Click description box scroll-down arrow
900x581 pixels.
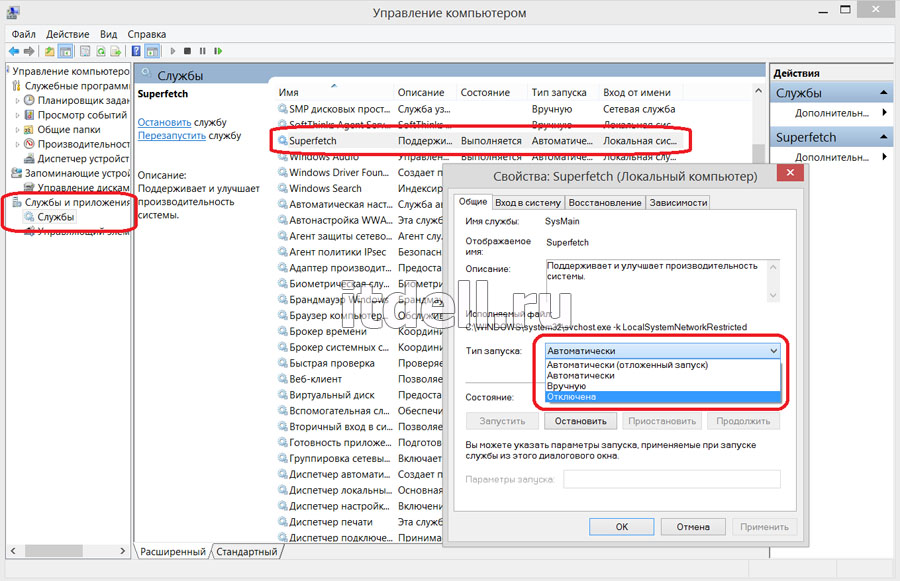click(773, 295)
